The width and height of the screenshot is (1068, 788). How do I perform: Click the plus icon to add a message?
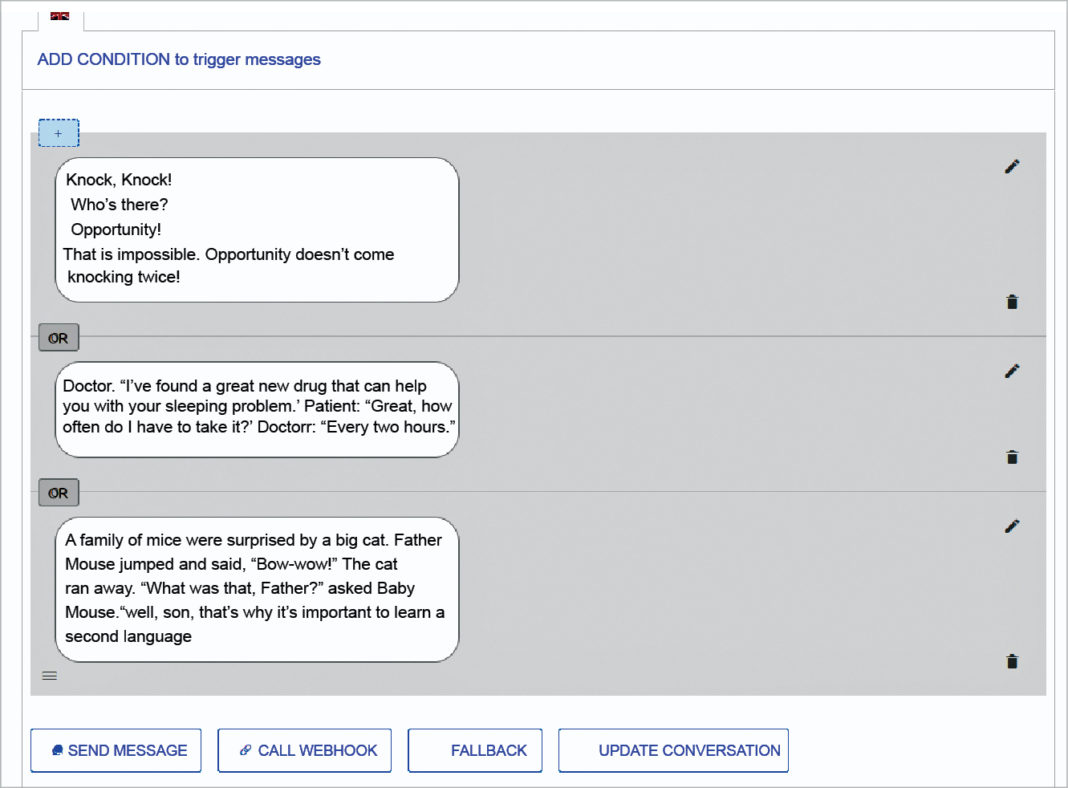[58, 132]
